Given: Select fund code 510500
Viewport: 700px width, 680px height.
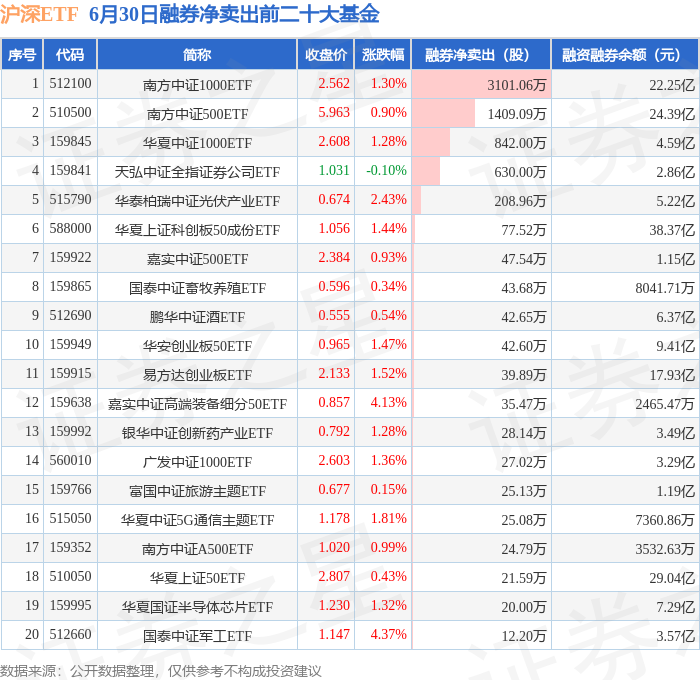Looking at the screenshot, I should tap(70, 113).
